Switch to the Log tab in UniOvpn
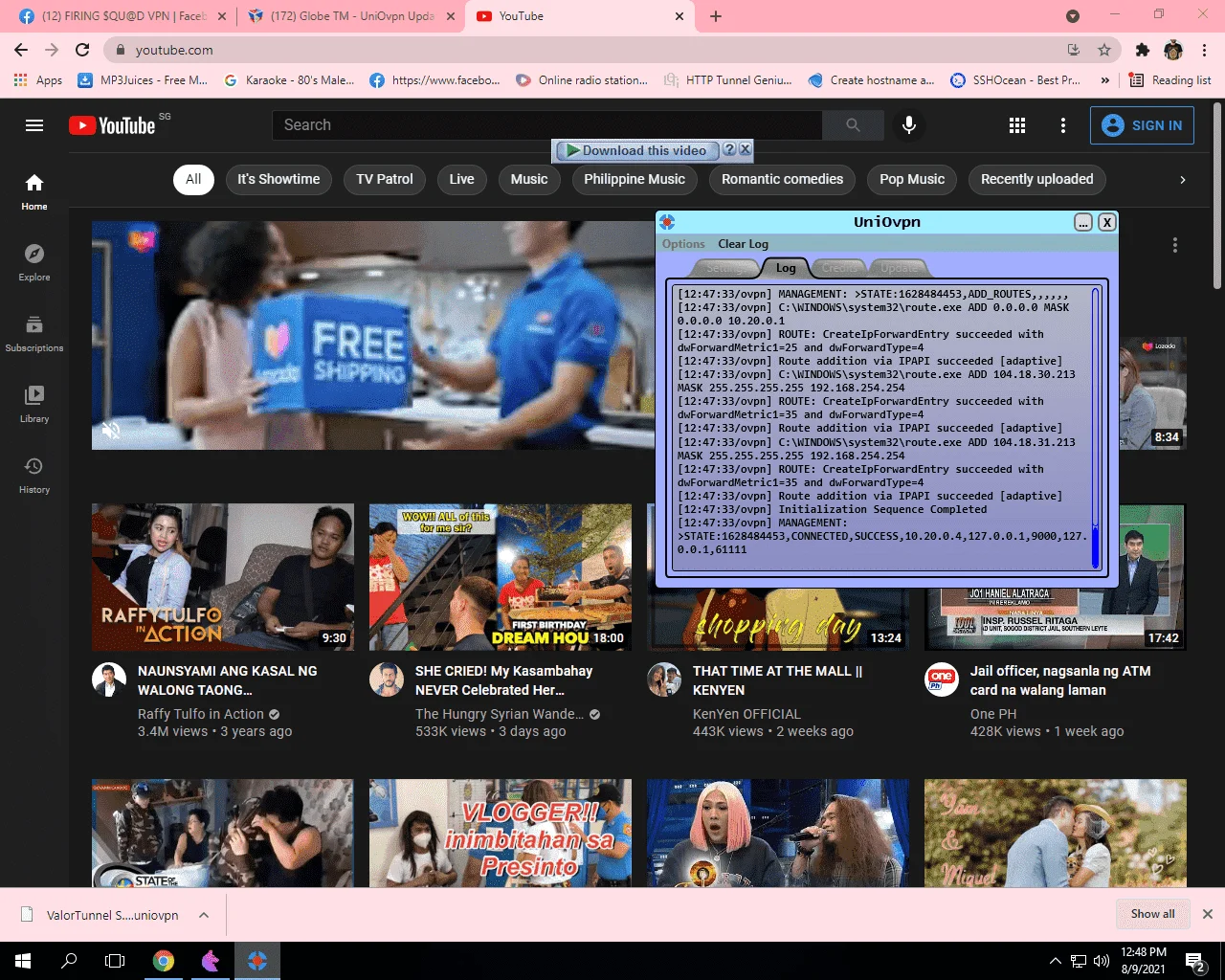 click(x=786, y=268)
